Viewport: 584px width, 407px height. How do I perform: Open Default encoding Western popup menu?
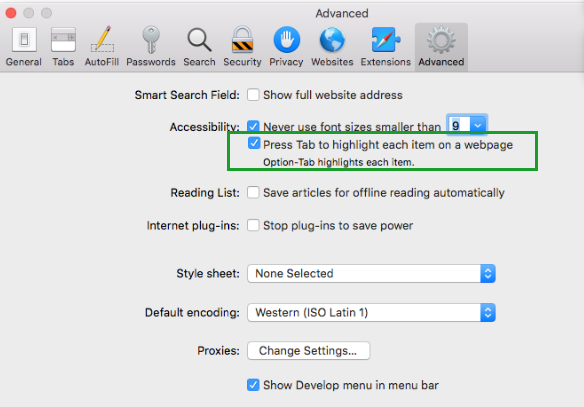click(371, 312)
